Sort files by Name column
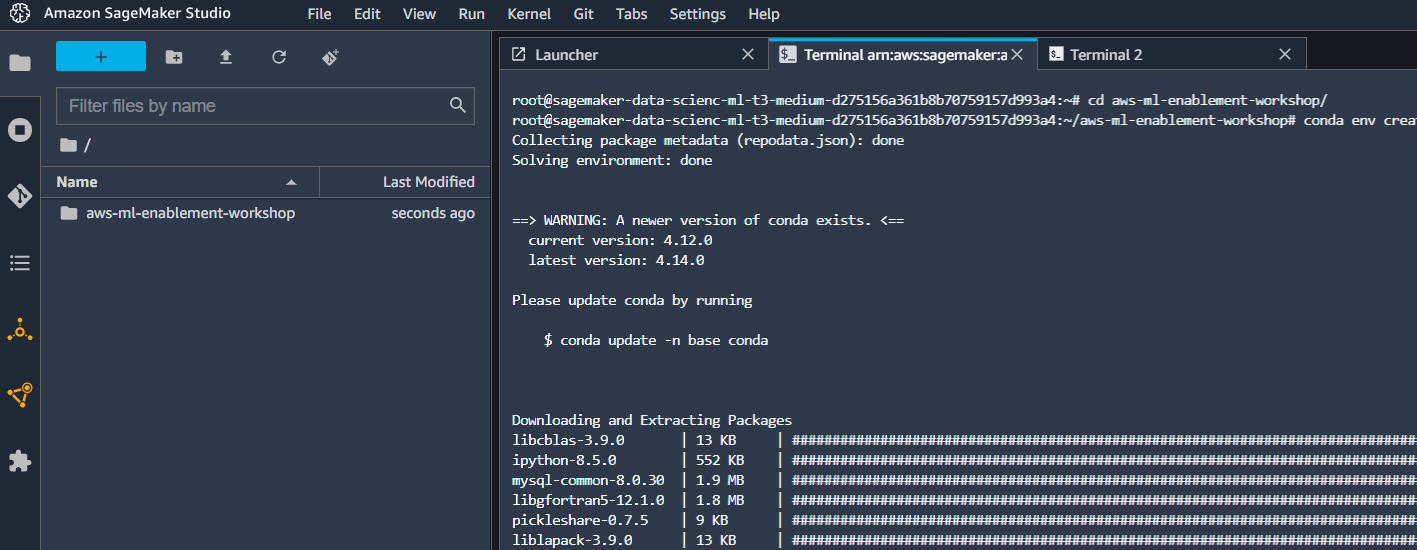This screenshot has width=1417, height=550. click(x=180, y=182)
